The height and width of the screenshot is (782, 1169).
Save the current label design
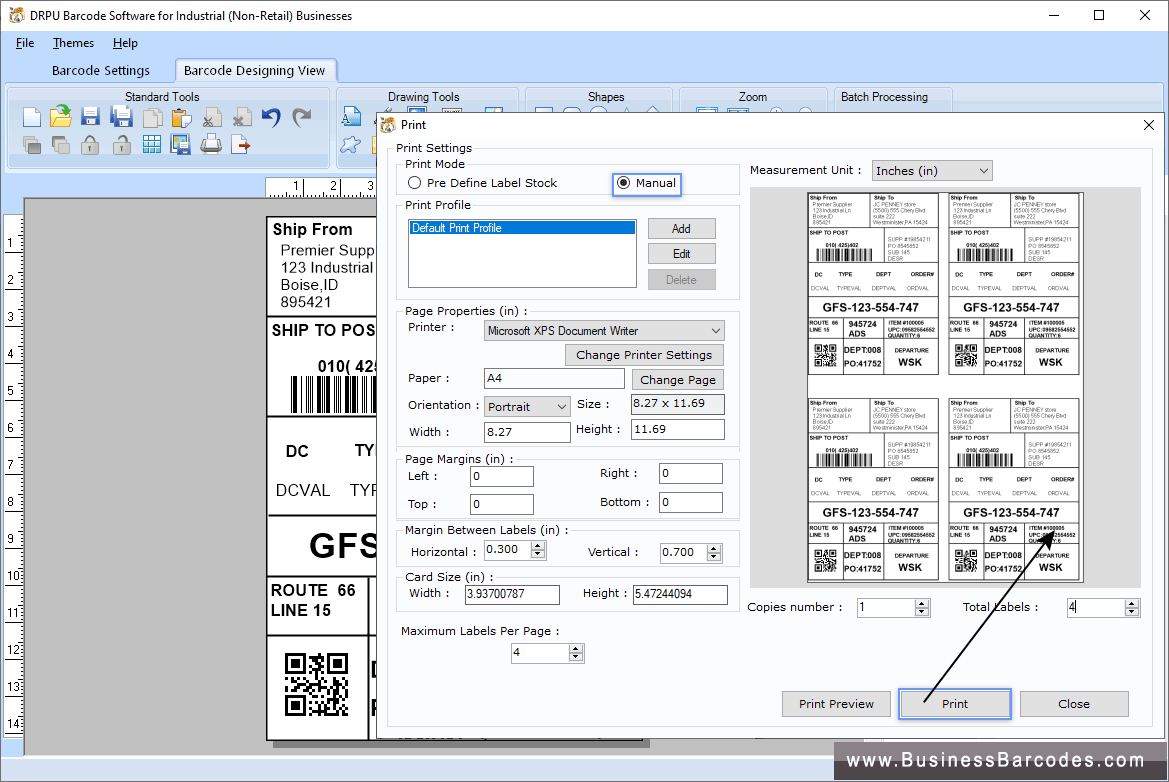pos(89,117)
